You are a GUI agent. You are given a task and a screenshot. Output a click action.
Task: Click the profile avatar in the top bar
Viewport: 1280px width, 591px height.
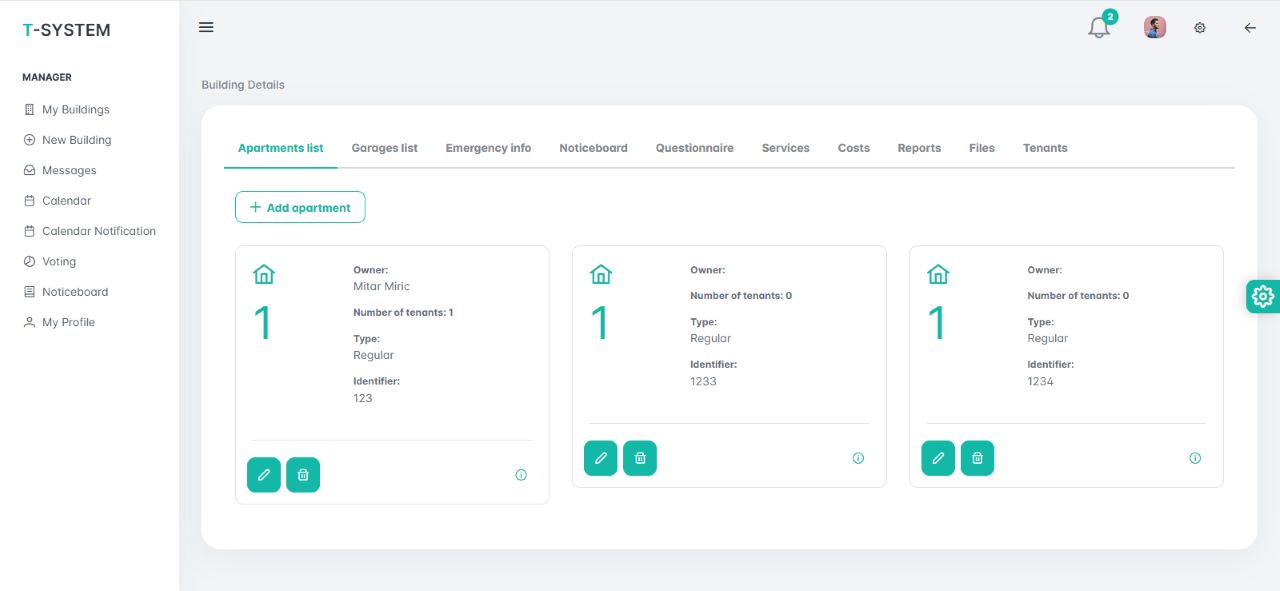tap(1154, 27)
